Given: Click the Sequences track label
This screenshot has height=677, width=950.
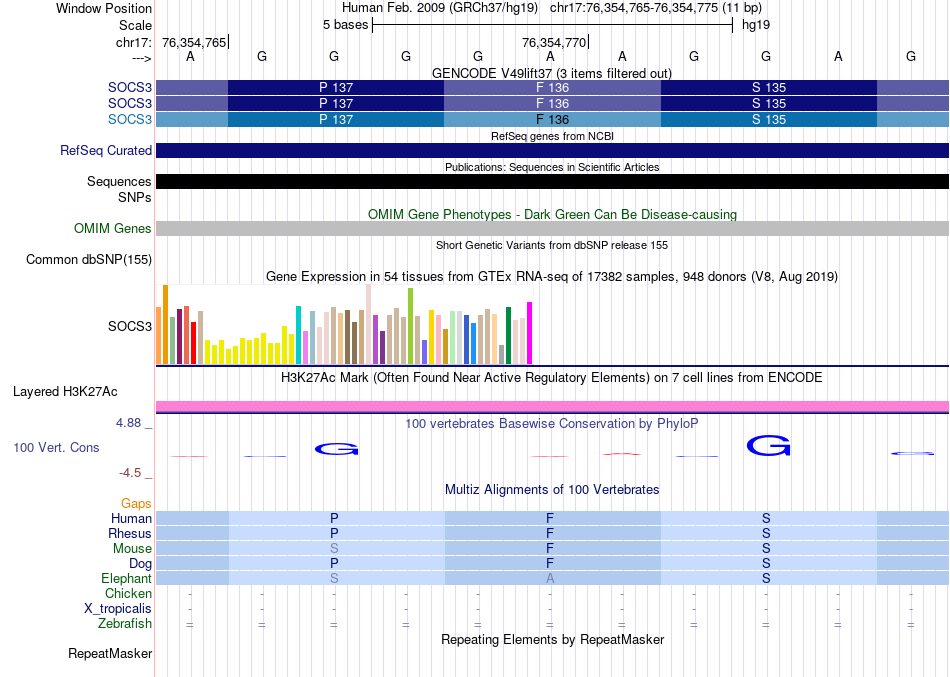Looking at the screenshot, I should [119, 181].
